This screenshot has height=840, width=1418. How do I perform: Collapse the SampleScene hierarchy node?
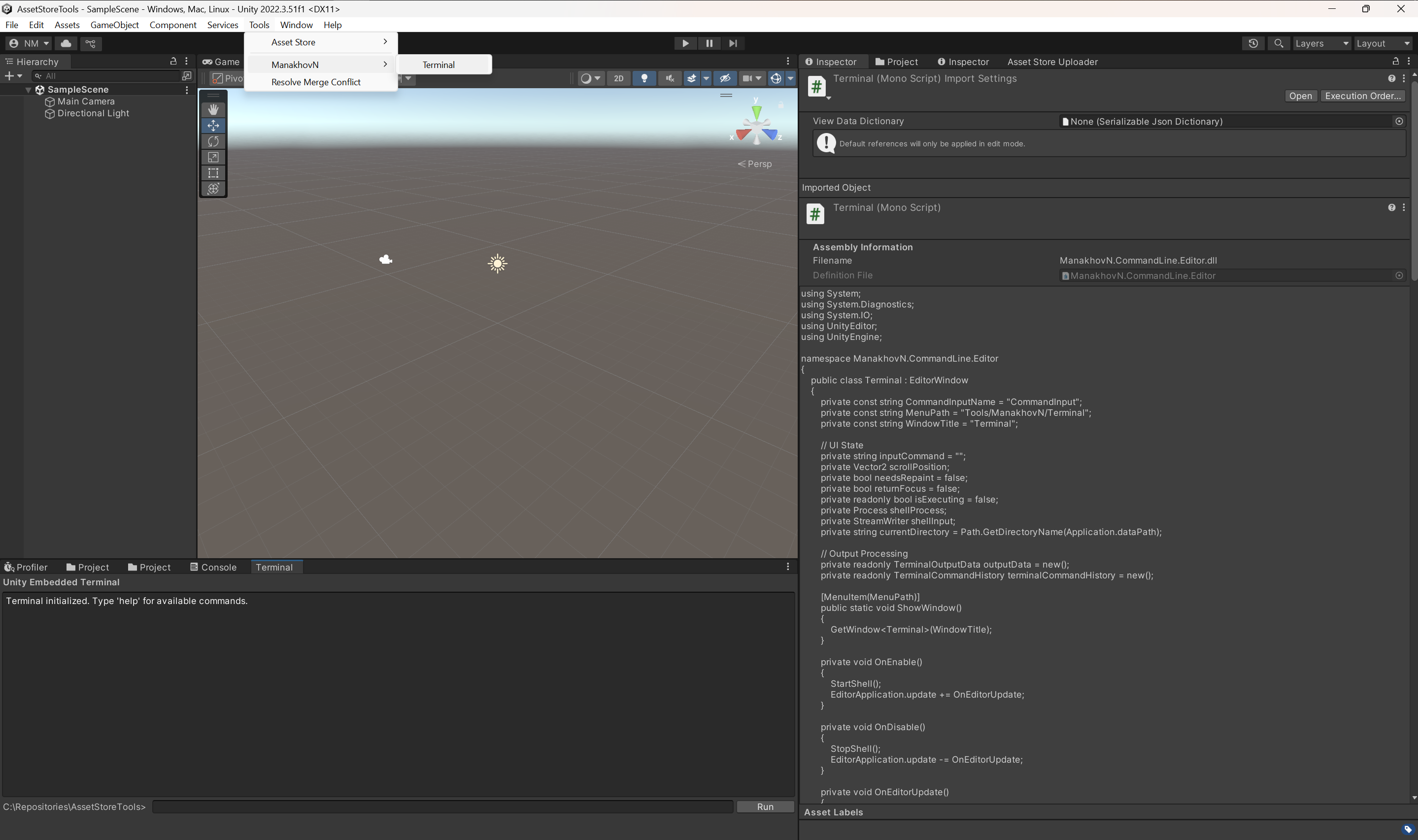tap(28, 90)
